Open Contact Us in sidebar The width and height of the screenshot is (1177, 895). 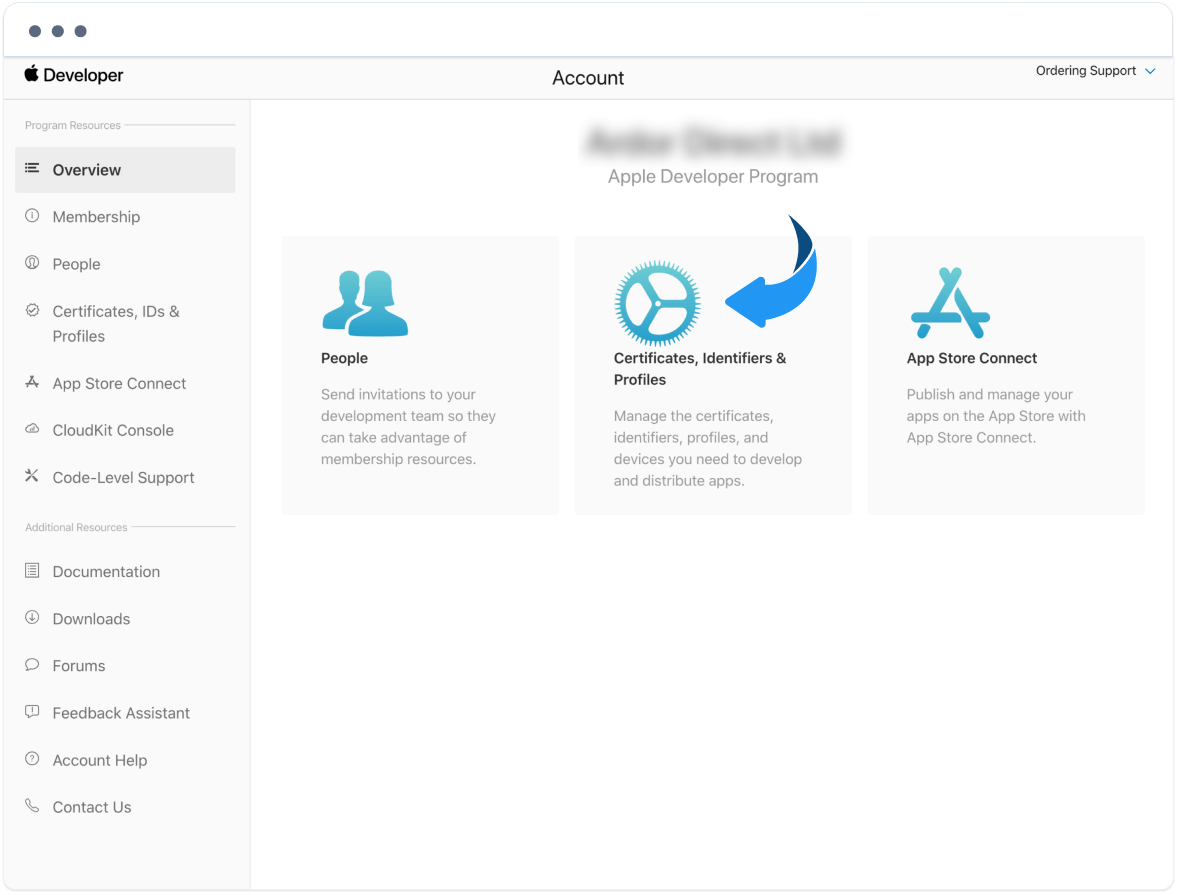[92, 807]
